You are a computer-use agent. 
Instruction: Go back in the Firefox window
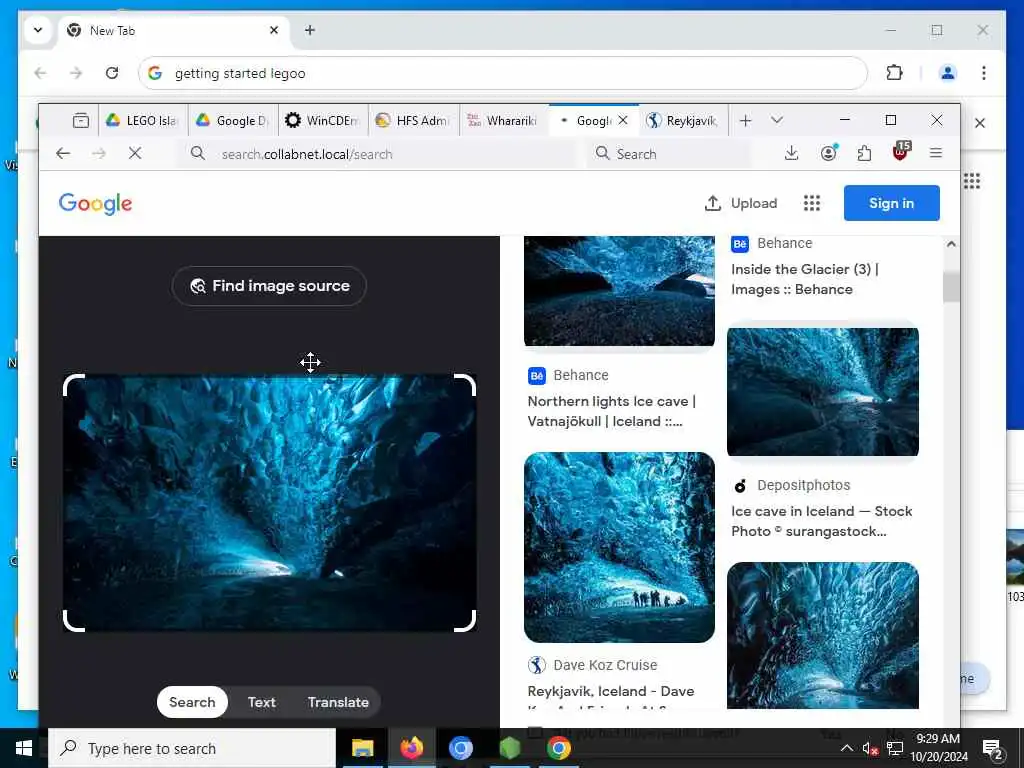tap(63, 153)
